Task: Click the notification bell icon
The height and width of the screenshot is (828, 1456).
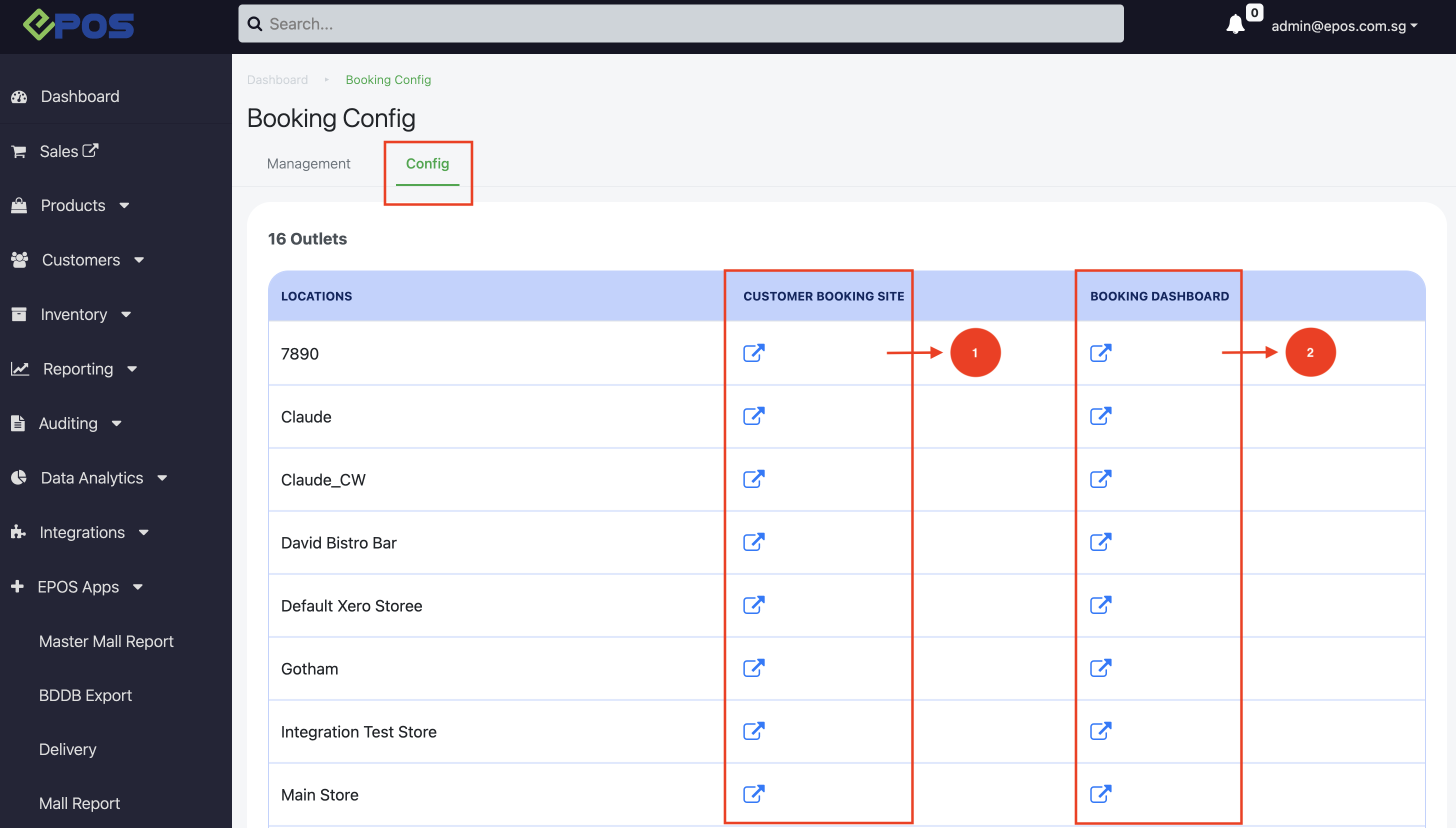Action: [1235, 24]
